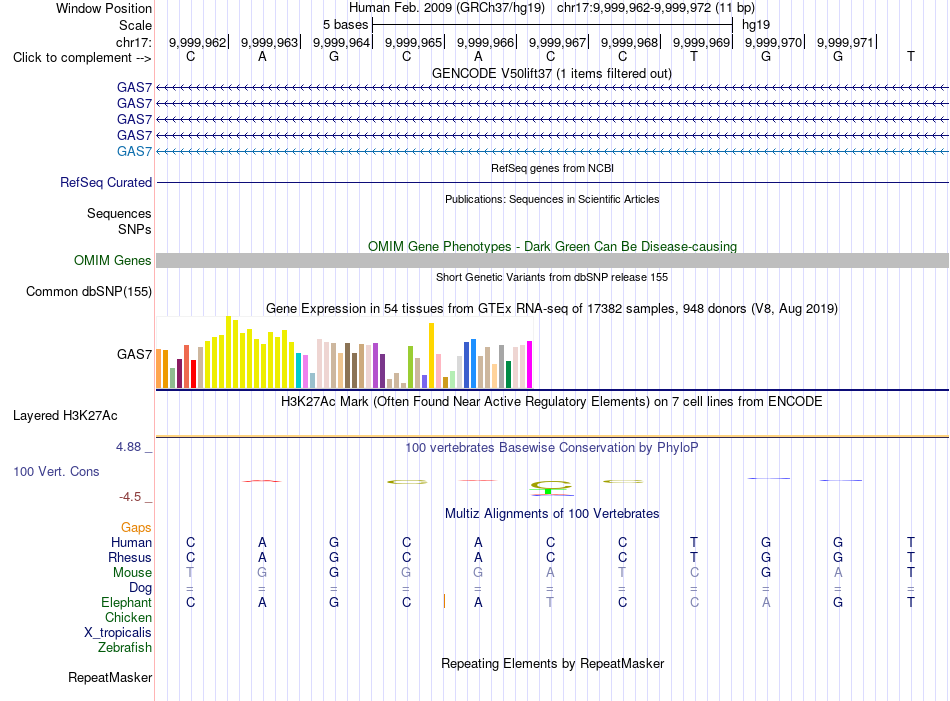This screenshot has height=701, width=950.
Task: Click the 'Zebrafish' alignment row label
Action: pyautogui.click(x=125, y=648)
